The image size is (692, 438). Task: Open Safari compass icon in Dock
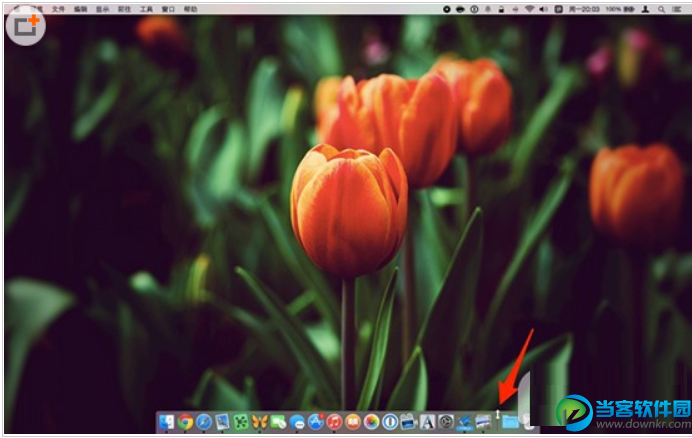tap(204, 422)
